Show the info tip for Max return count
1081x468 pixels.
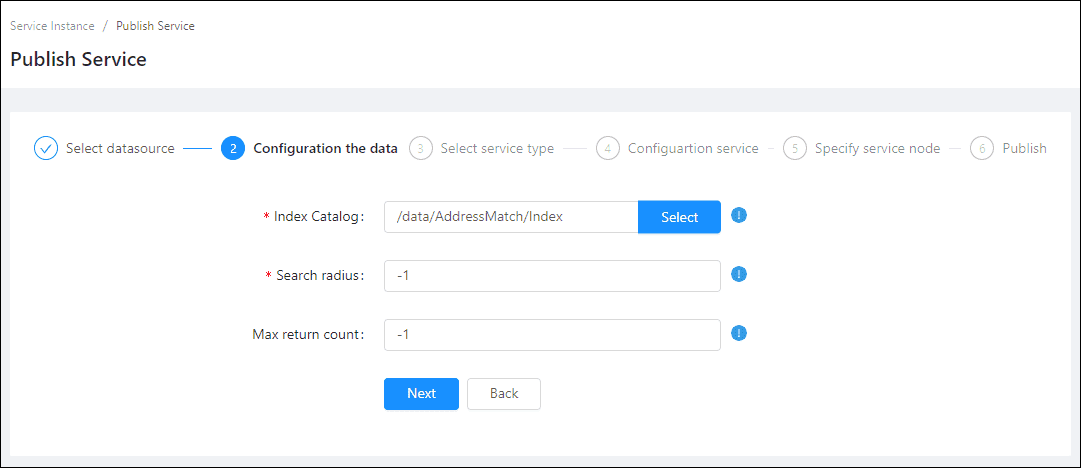coord(739,333)
